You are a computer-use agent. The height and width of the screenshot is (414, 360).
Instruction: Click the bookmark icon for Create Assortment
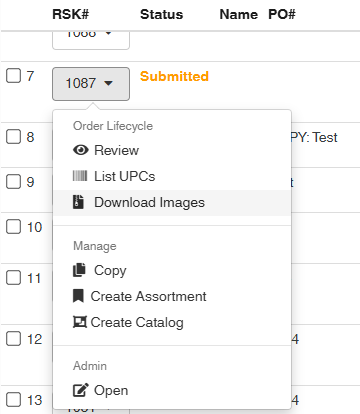point(78,296)
